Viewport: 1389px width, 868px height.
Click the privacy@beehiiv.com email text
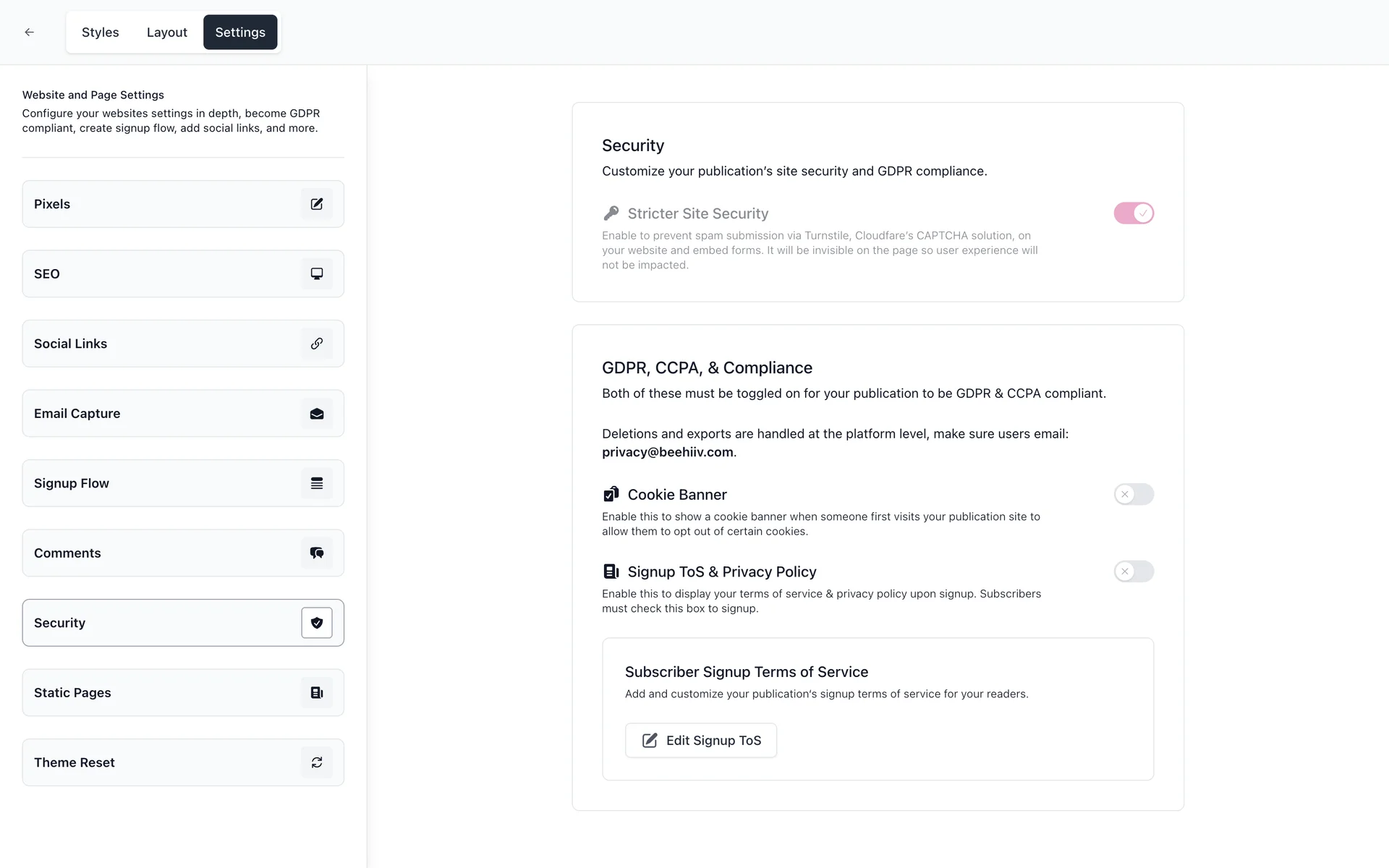pos(667,452)
